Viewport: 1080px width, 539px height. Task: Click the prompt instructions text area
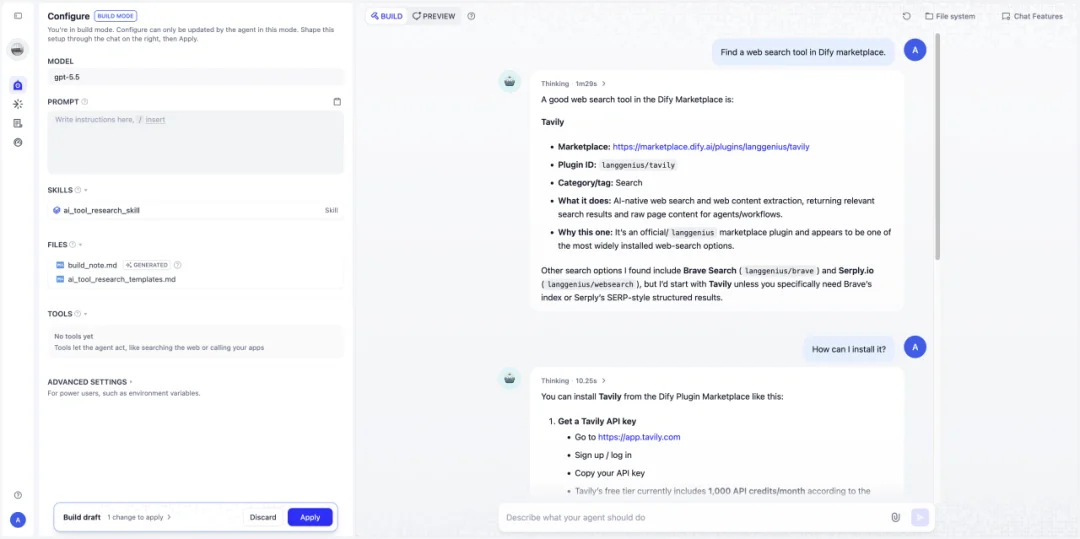[196, 142]
